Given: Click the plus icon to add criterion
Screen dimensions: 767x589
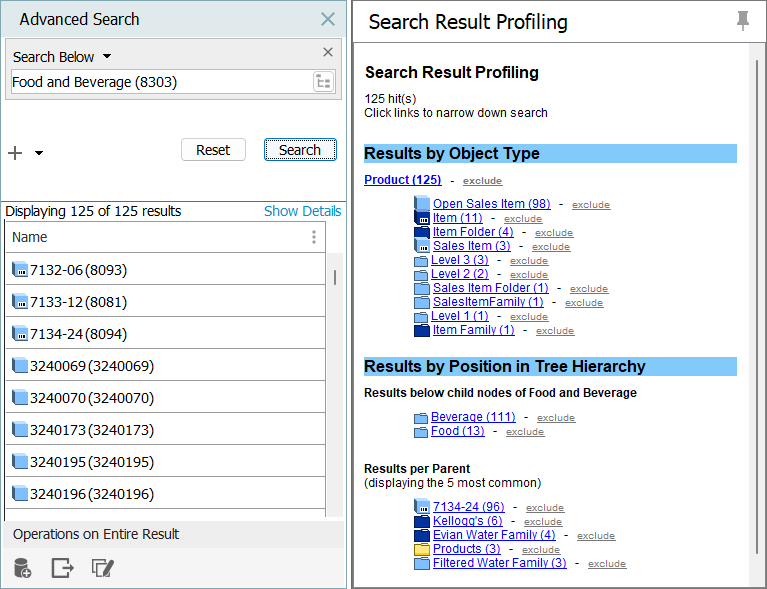Looking at the screenshot, I should (15, 153).
